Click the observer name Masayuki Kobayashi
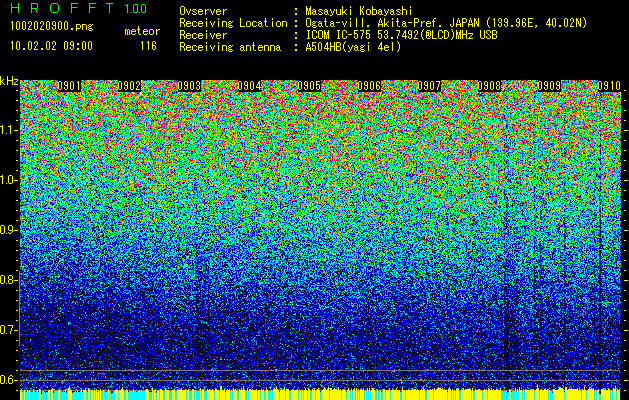Image resolution: width=629 pixels, height=400 pixels. [359, 11]
